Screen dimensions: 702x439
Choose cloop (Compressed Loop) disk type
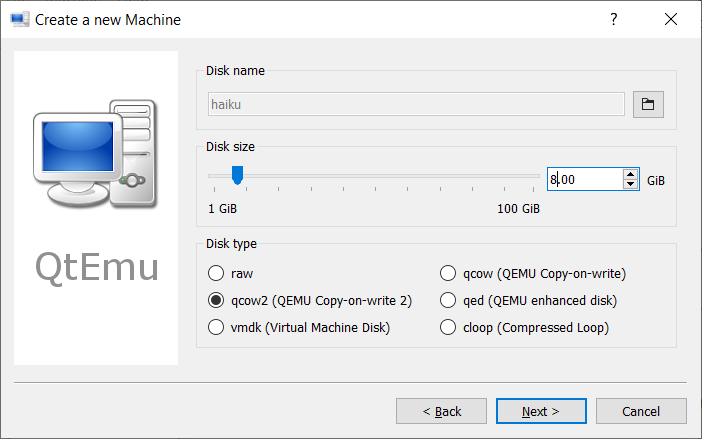(x=449, y=327)
